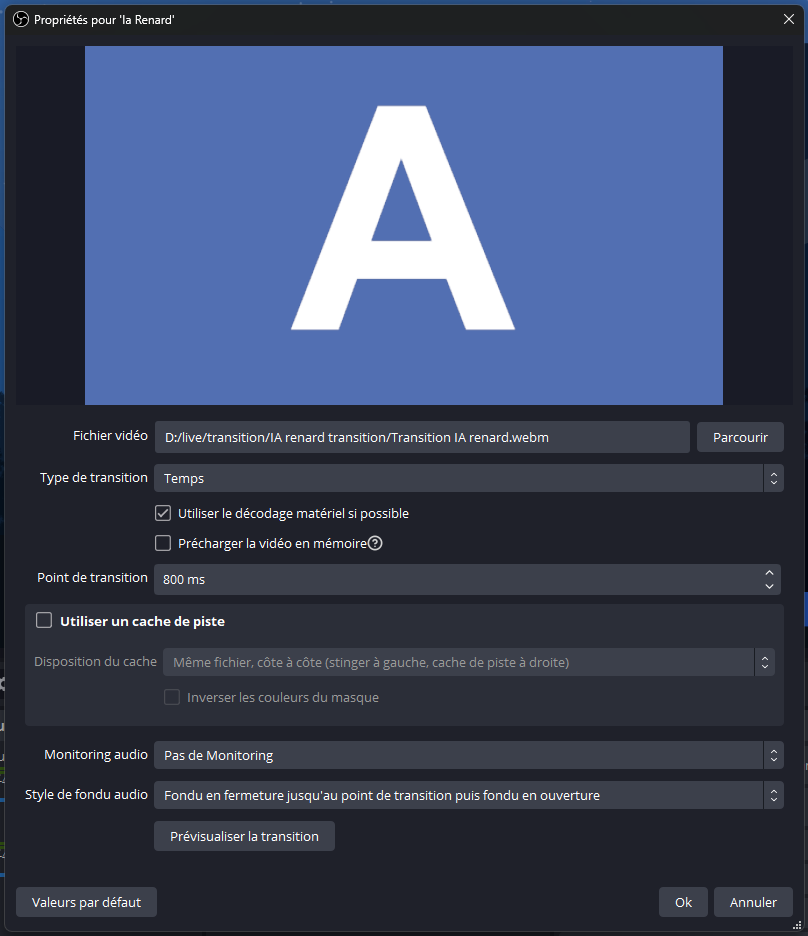The height and width of the screenshot is (936, 808).
Task: Click the help icon beside Précharger la vidéo
Action: pos(376,544)
